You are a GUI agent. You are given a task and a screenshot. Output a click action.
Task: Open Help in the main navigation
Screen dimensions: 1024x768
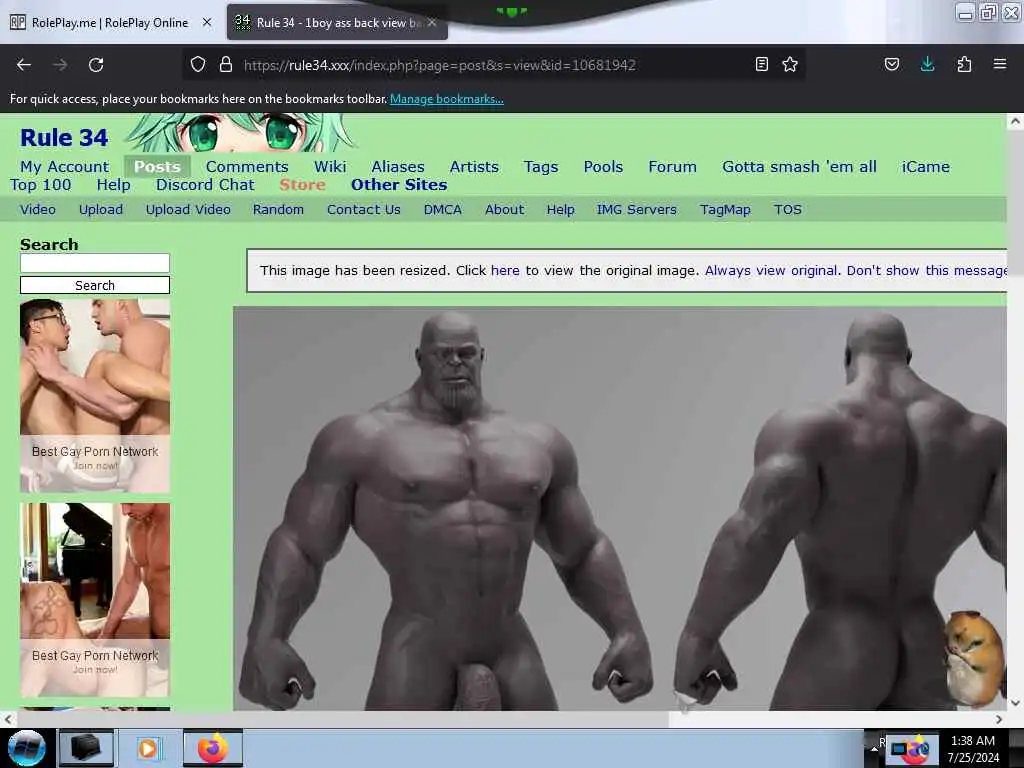114,185
